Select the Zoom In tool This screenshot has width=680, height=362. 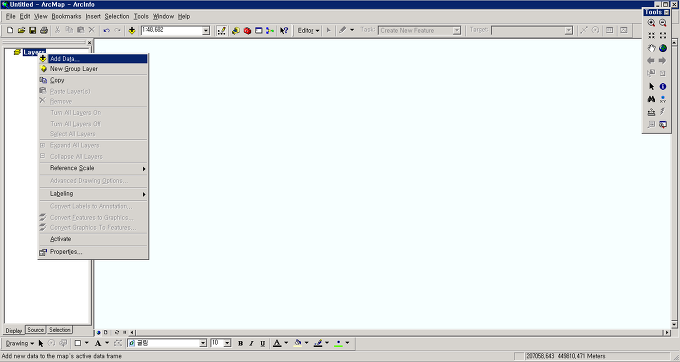click(x=651, y=23)
